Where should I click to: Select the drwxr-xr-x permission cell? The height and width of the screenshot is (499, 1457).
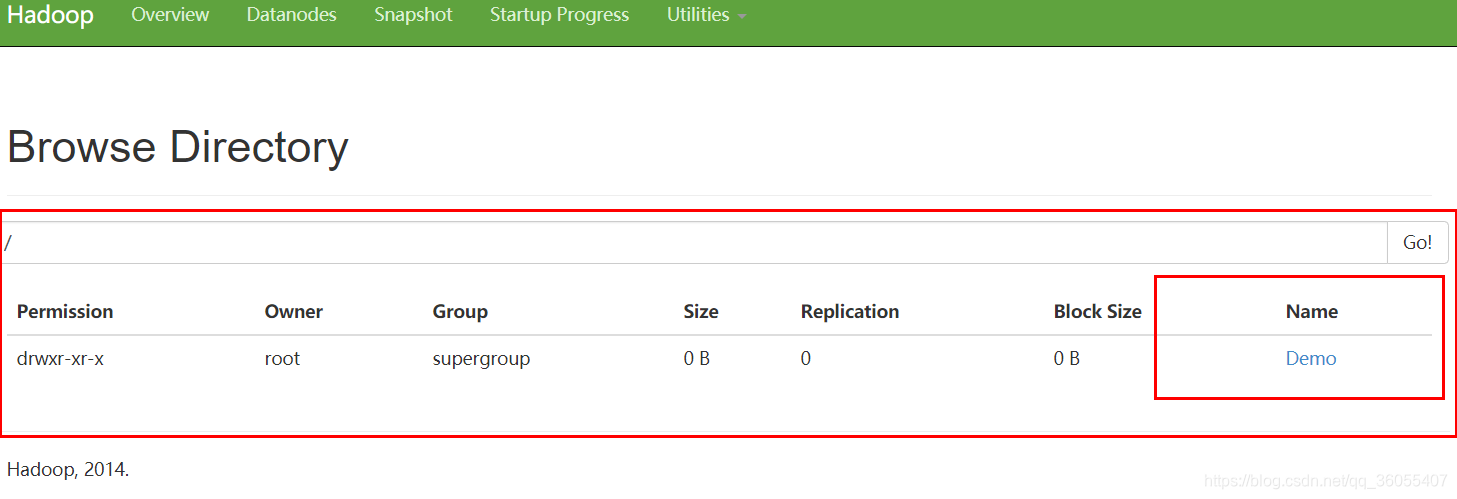(x=60, y=359)
